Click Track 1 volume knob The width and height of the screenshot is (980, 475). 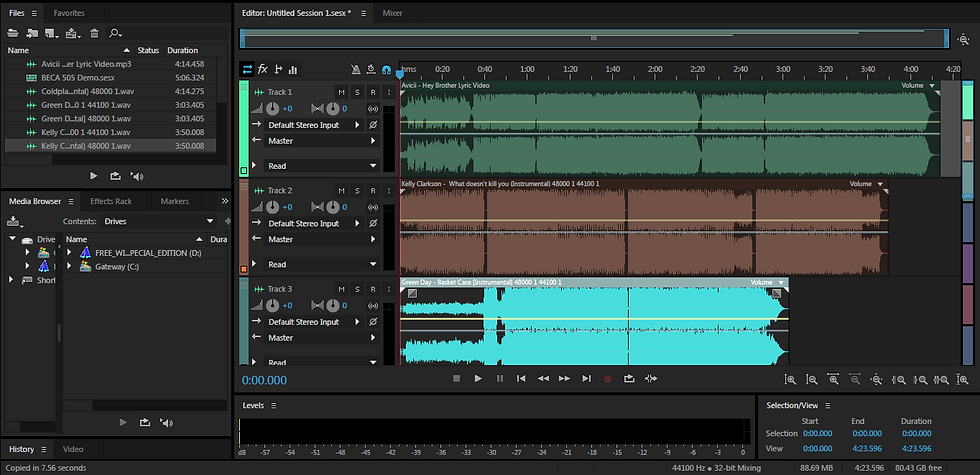coord(272,108)
